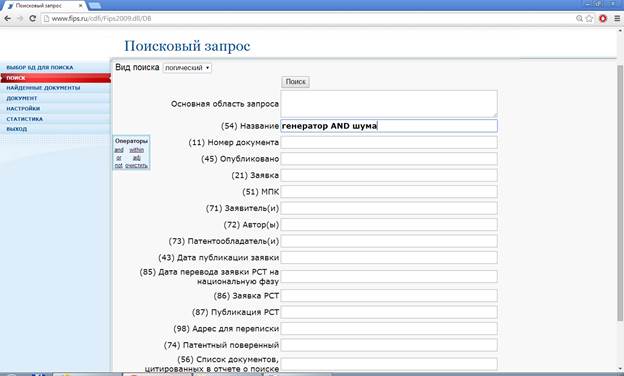Reload the page with refresh icon
The width and height of the screenshot is (624, 376).
coord(33,18)
